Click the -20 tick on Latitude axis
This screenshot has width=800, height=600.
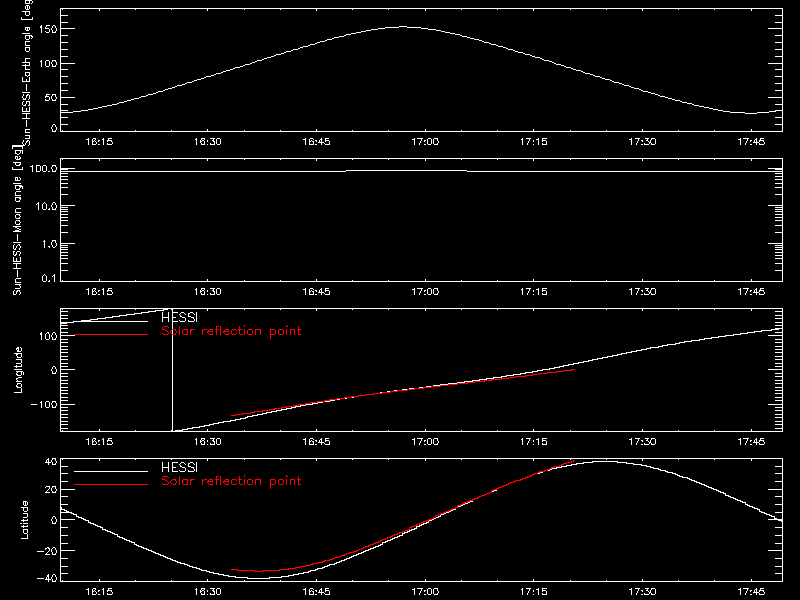click(x=47, y=551)
